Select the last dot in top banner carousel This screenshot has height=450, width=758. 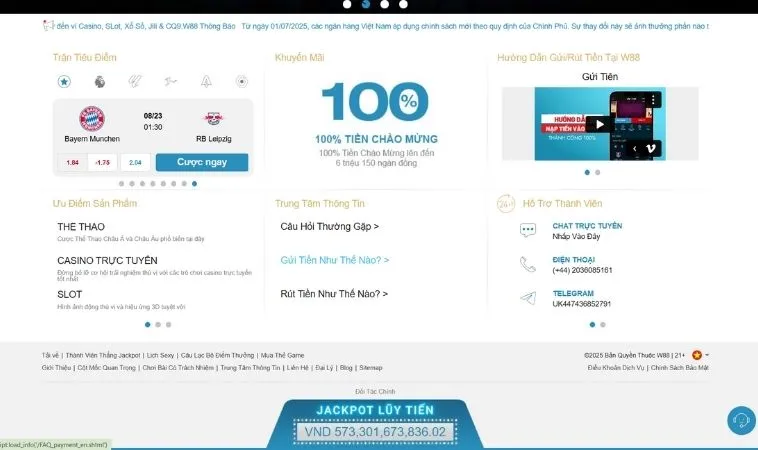(403, 4)
